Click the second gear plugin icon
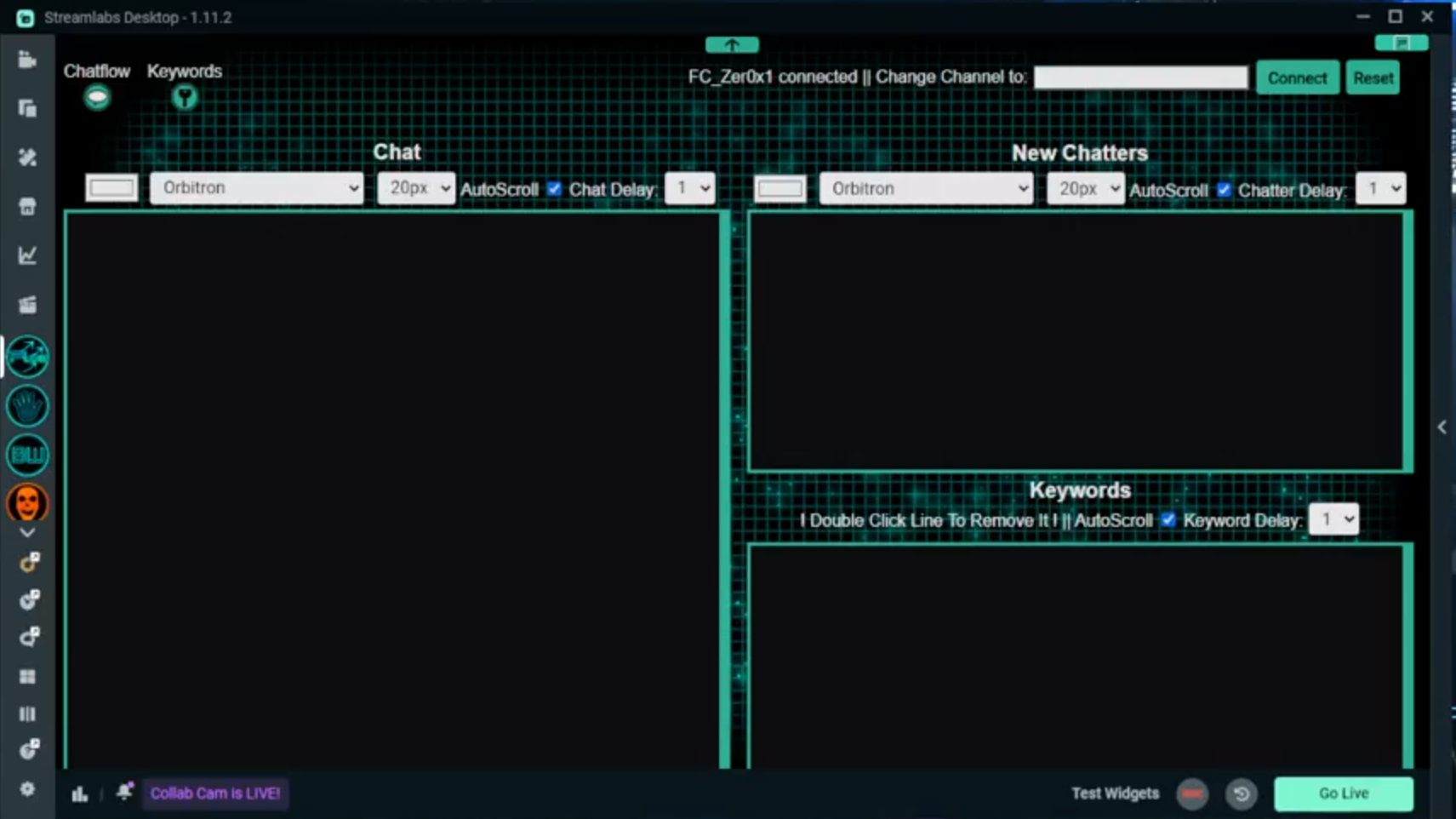This screenshot has height=819, width=1456. click(29, 599)
